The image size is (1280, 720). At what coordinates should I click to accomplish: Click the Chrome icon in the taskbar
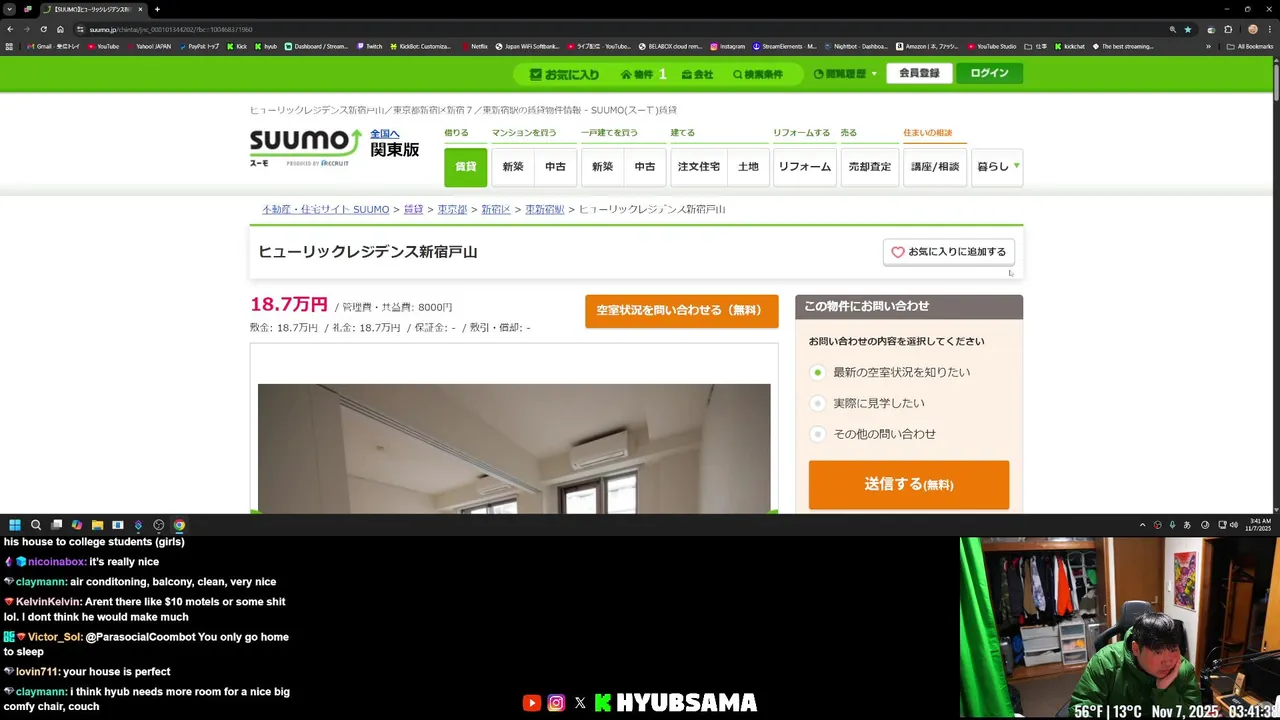(x=179, y=525)
